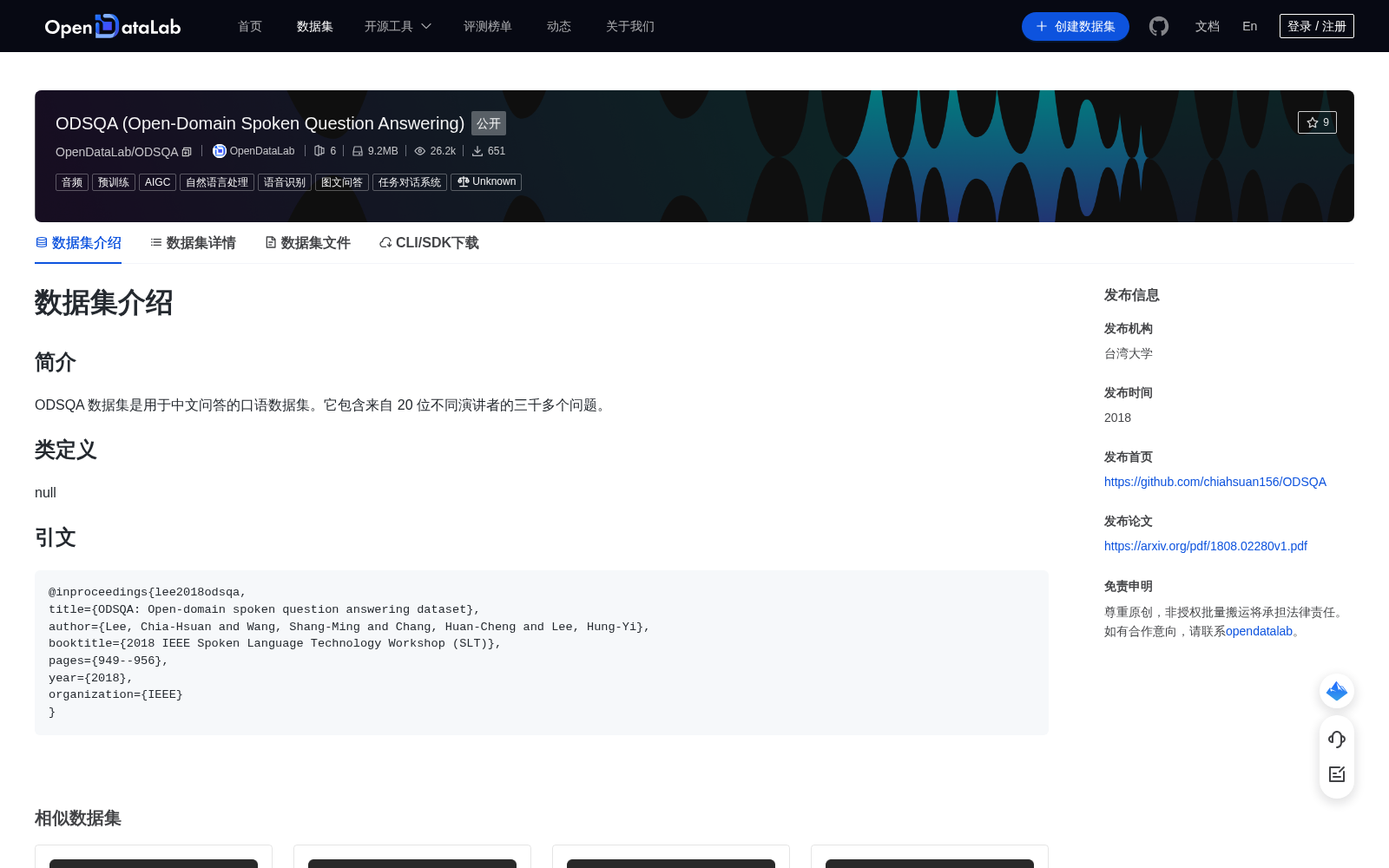The image size is (1389, 868).
Task: Click the 登录 / 注册 button
Action: click(1317, 26)
